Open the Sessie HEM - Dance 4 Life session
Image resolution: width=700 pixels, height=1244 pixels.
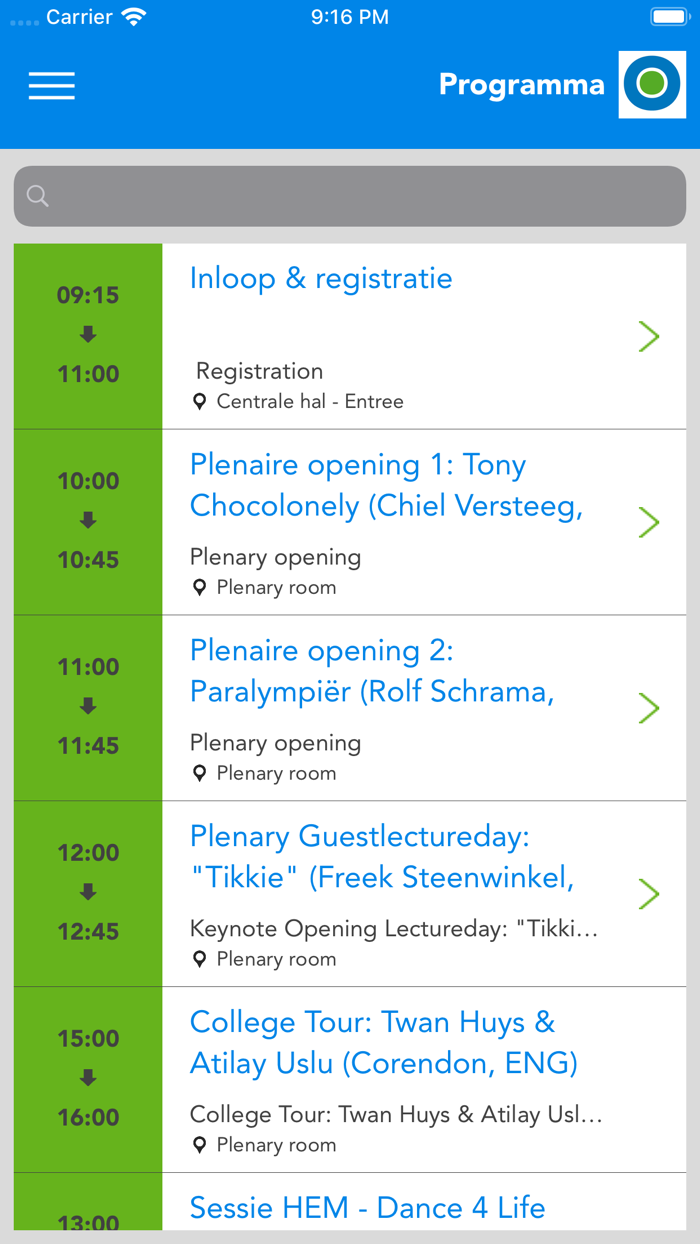tap(367, 1207)
